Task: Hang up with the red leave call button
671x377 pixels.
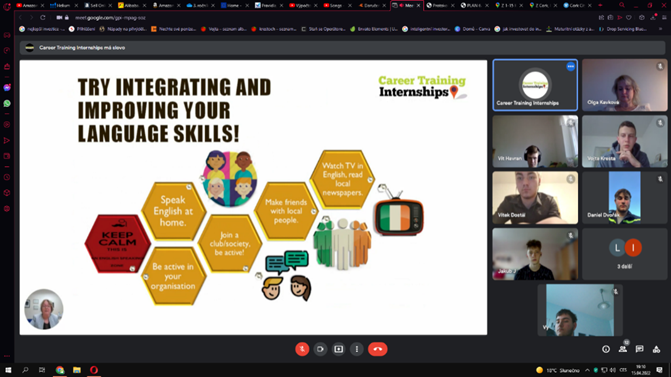Action: [x=377, y=349]
